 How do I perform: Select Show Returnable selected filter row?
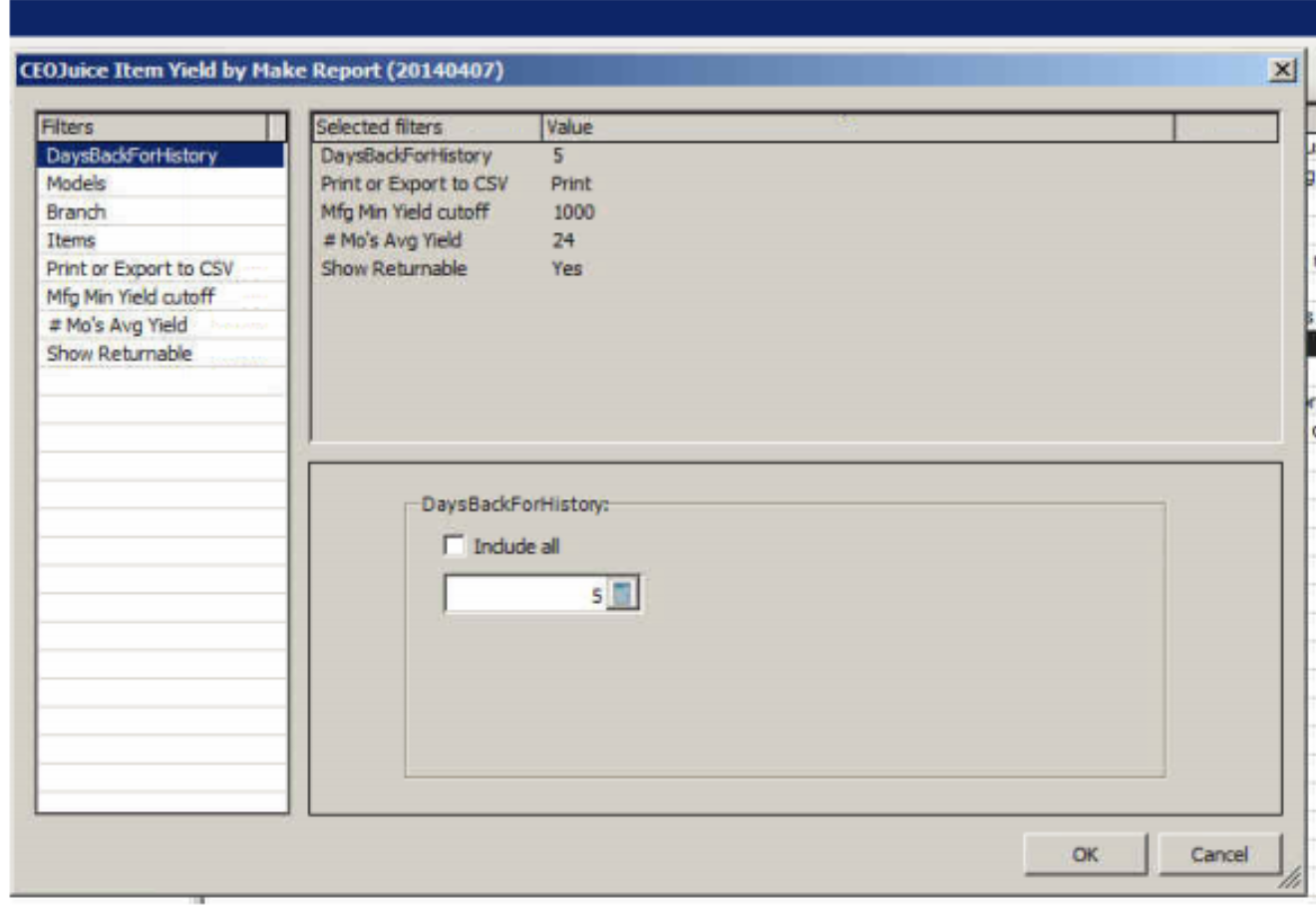point(795,268)
